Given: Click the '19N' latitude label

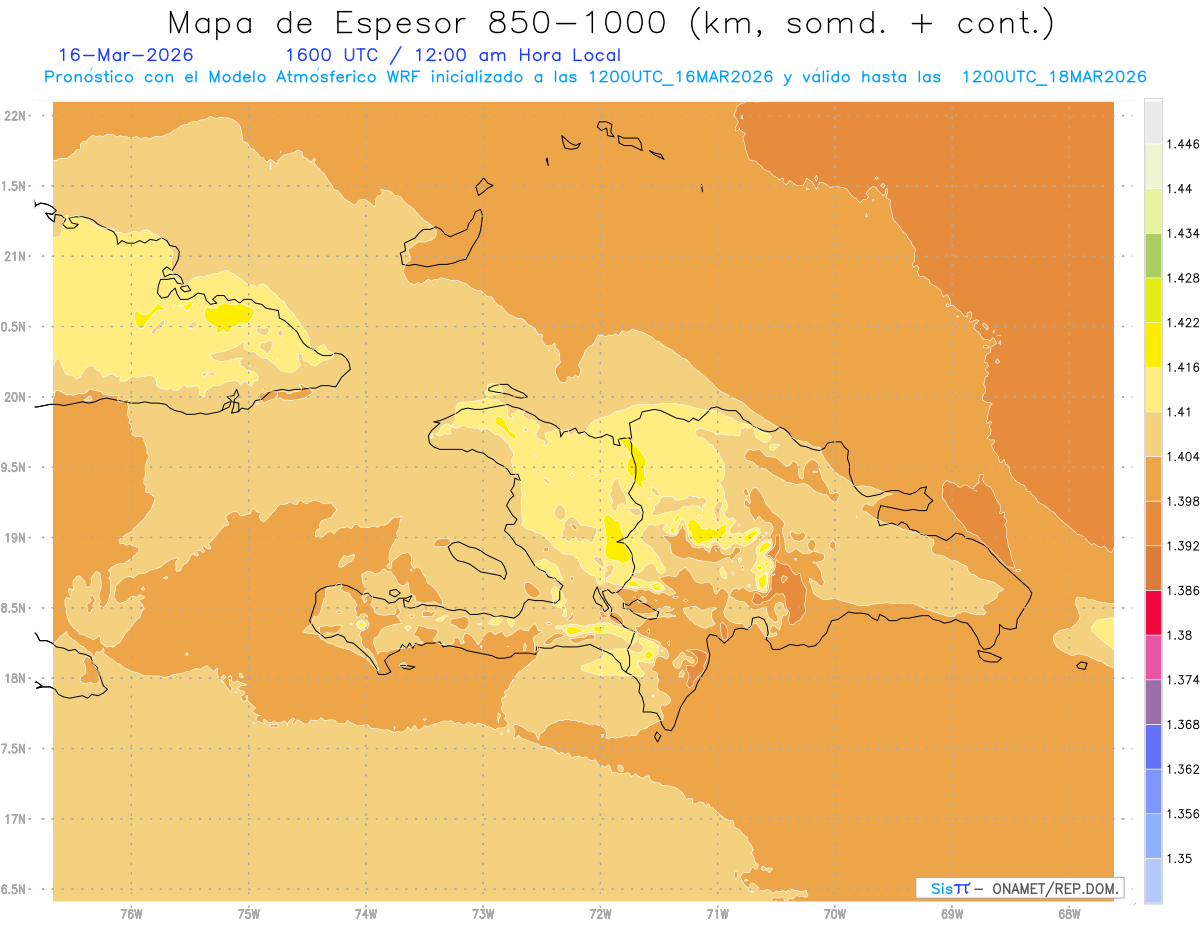Looking at the screenshot, I should point(16,538).
